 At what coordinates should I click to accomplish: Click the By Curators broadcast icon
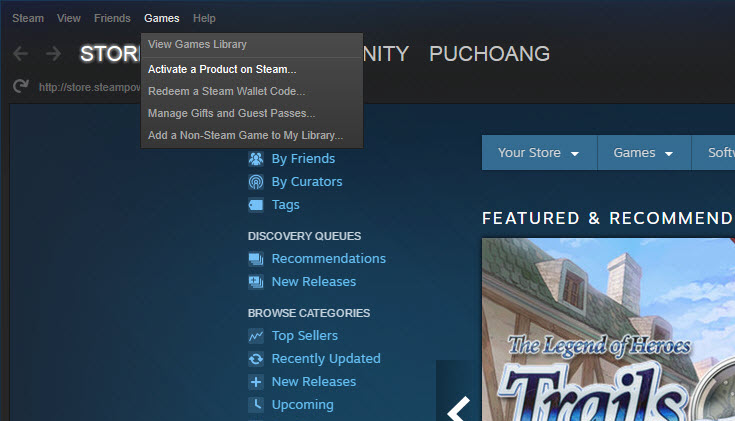[256, 181]
